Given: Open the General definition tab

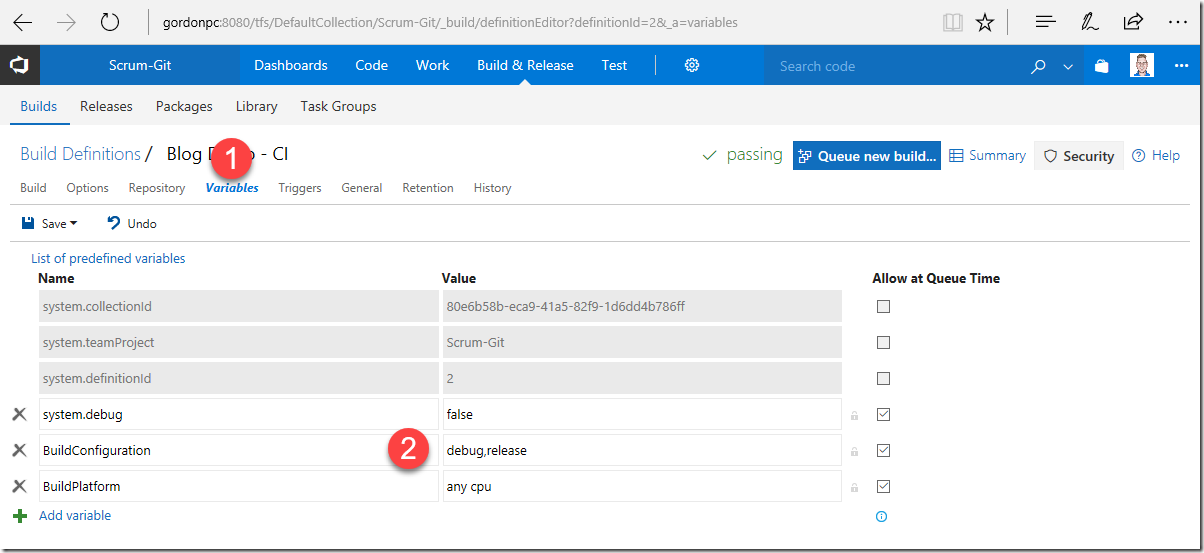Looking at the screenshot, I should 362,188.
